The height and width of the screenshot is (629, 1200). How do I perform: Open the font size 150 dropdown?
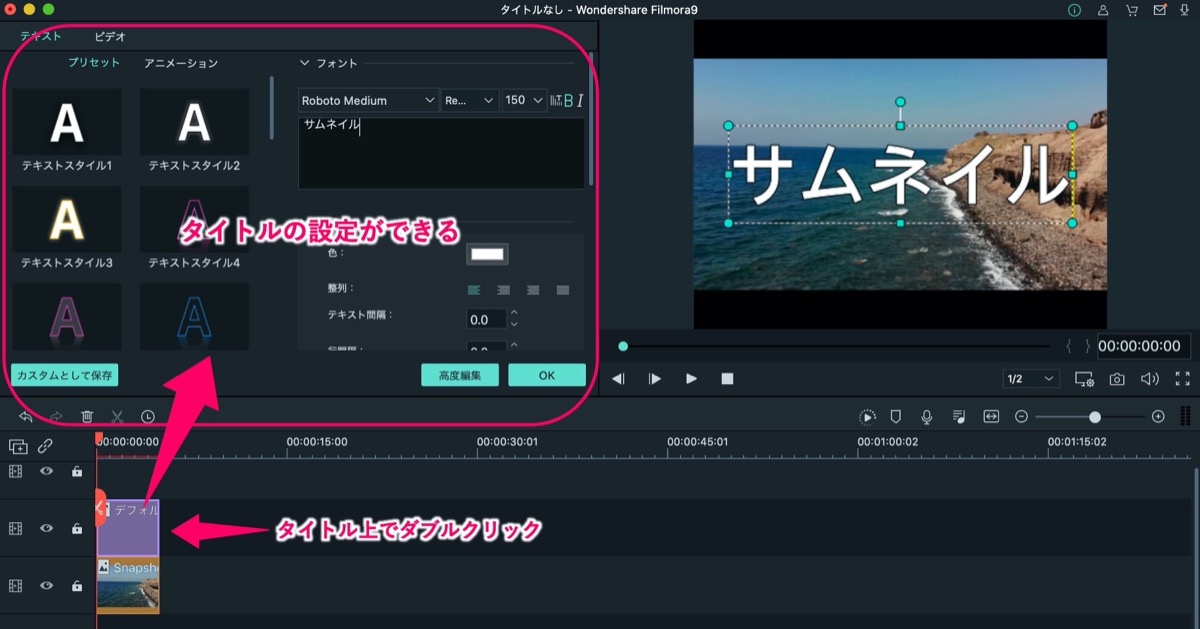click(x=524, y=100)
